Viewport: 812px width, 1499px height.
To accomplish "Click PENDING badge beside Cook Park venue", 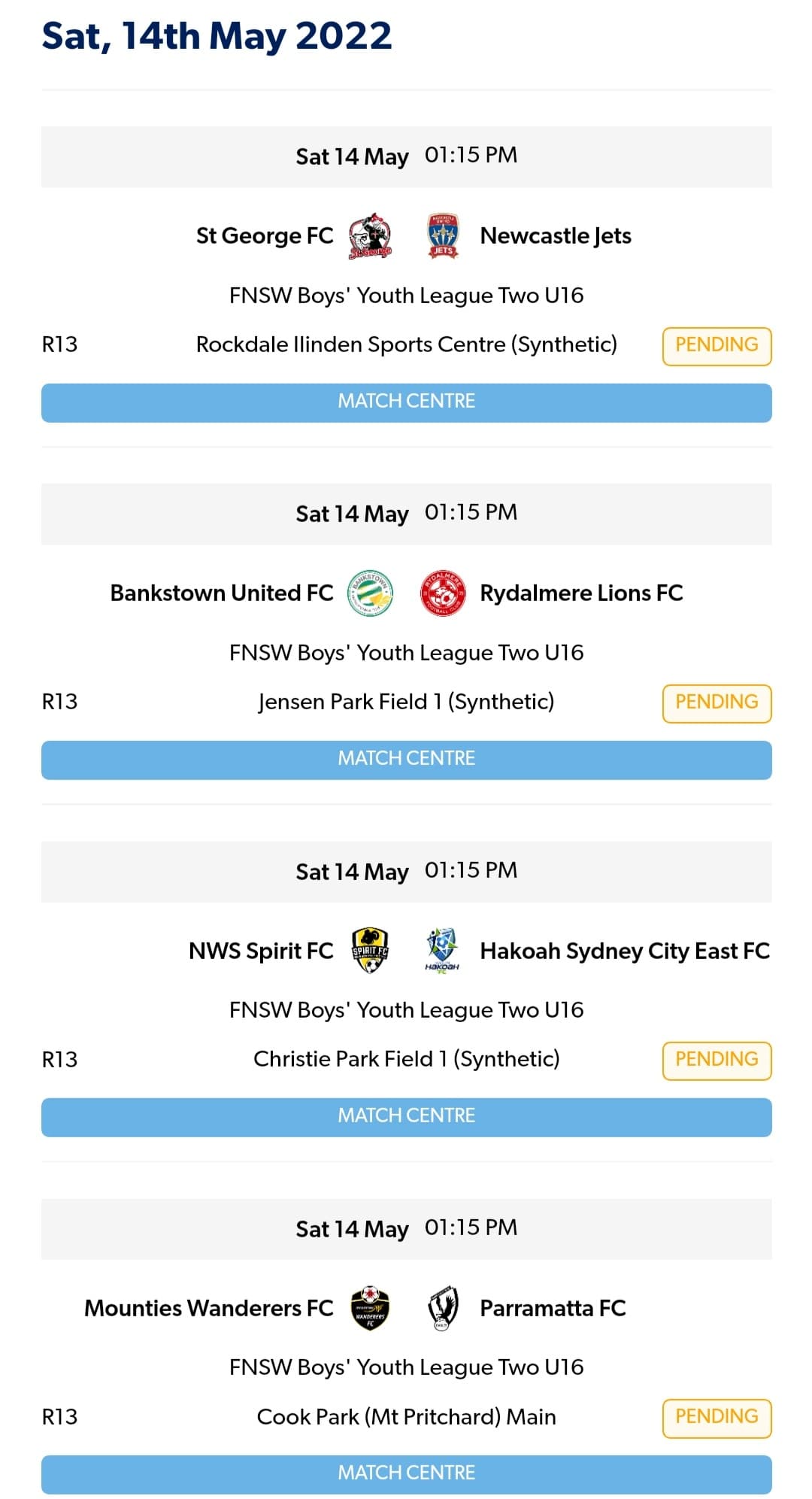I will 717,1416.
